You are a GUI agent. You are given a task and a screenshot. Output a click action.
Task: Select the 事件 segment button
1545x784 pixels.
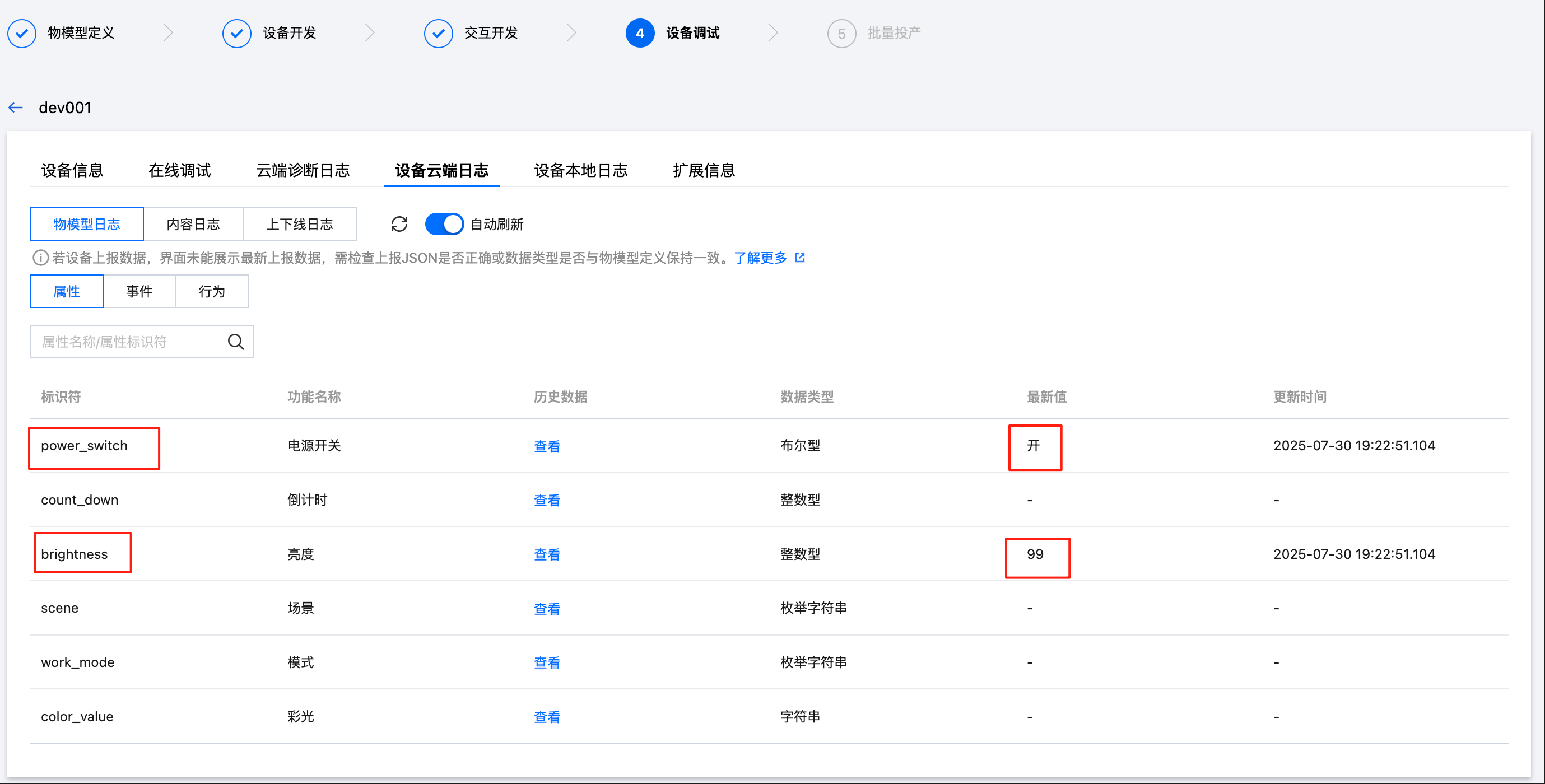[139, 291]
